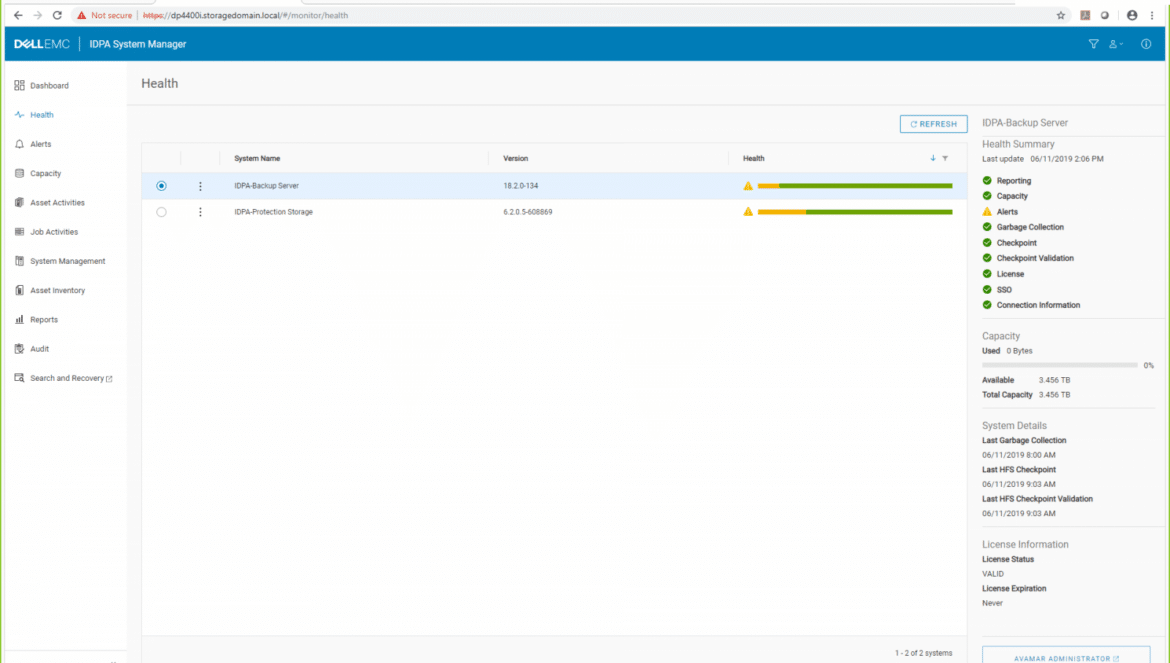1170x663 pixels.
Task: Click IDPA-Protection Storage health bar
Action: (855, 212)
